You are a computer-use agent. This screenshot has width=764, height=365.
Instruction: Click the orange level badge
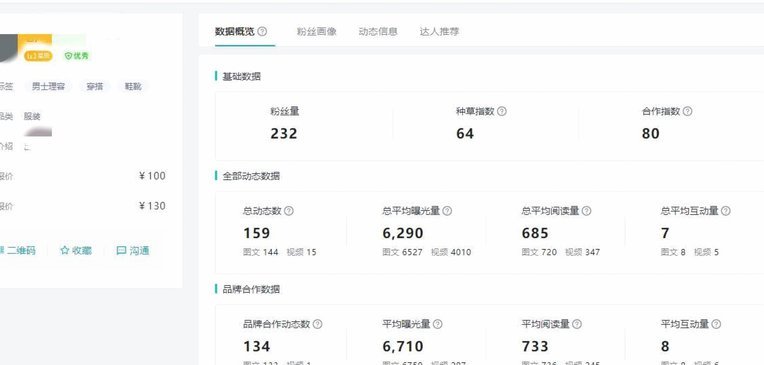click(x=38, y=56)
